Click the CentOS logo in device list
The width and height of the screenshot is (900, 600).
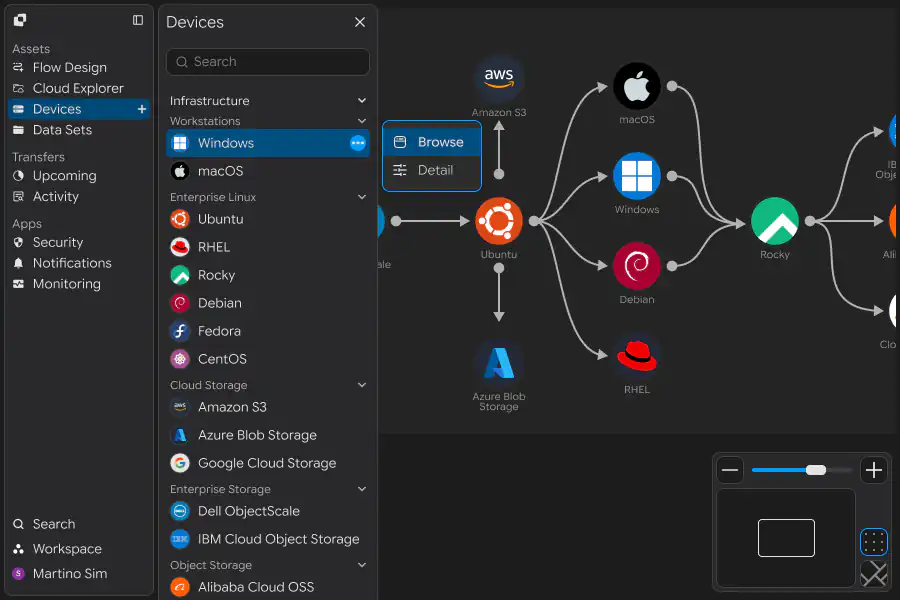[180, 359]
